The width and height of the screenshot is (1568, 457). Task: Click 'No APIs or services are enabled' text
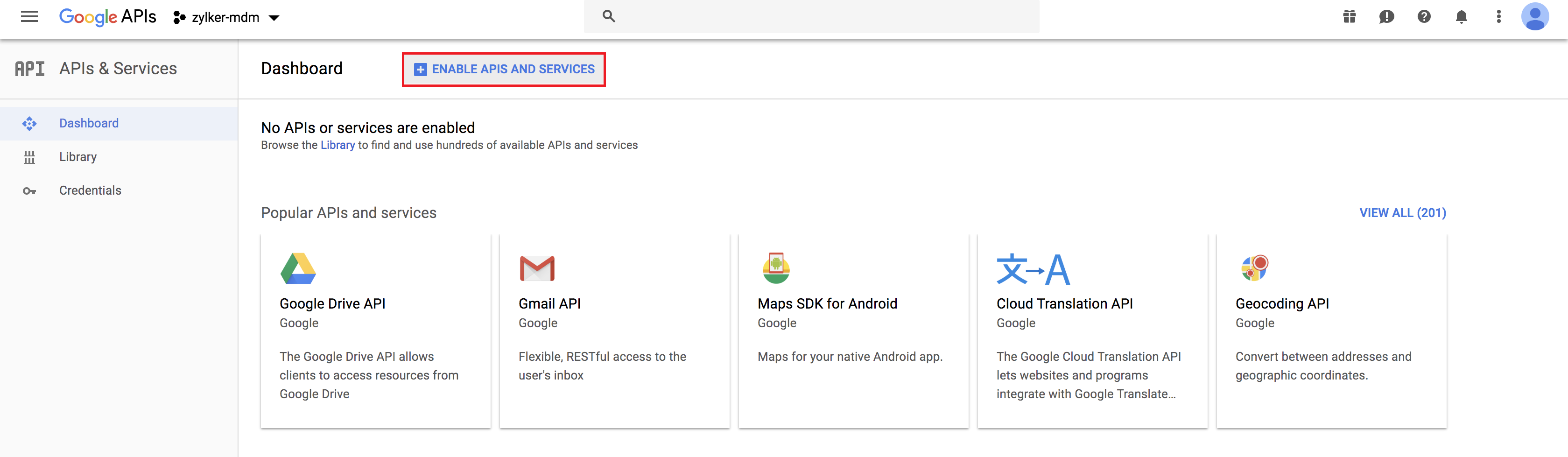coord(368,128)
